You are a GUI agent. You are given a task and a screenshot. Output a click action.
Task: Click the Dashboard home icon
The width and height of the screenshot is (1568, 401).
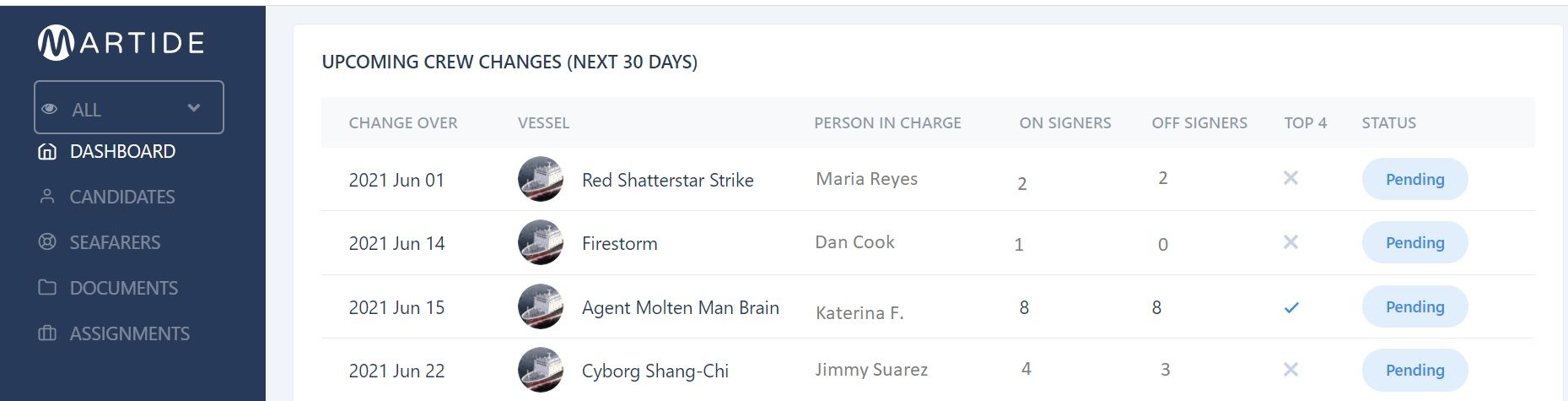[47, 152]
